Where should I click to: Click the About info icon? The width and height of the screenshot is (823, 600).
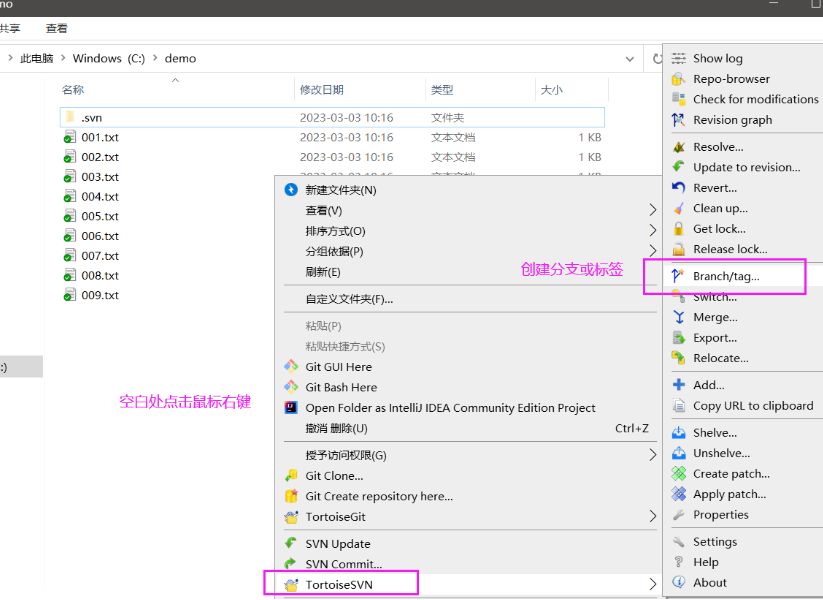coord(679,583)
